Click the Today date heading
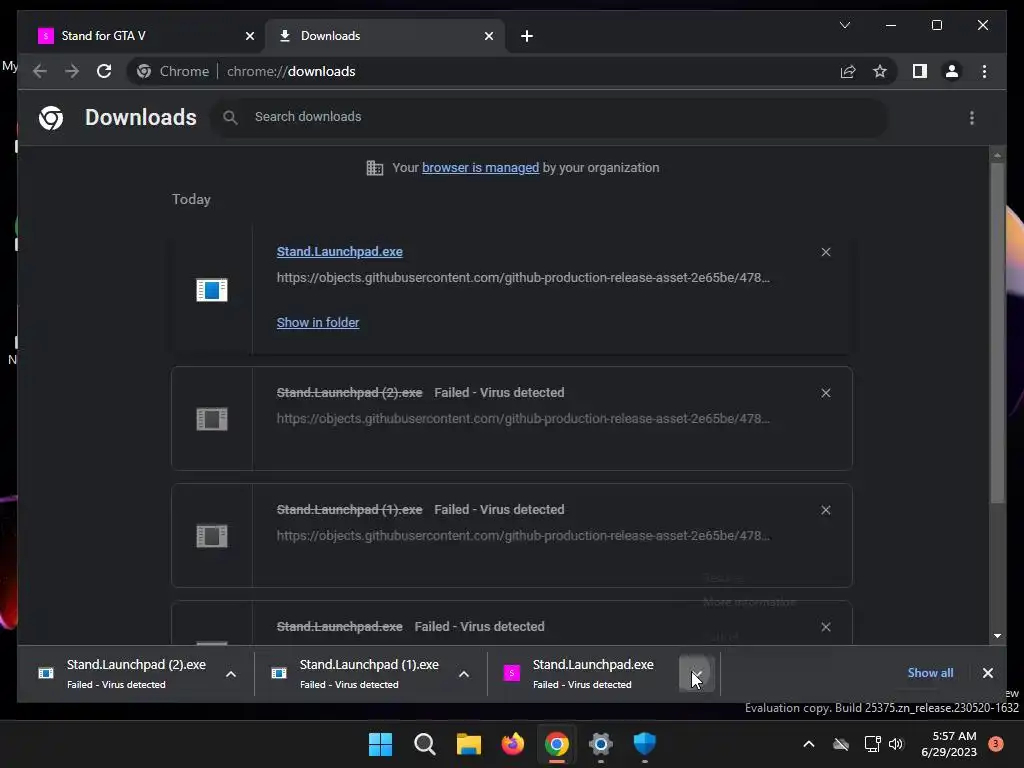This screenshot has height=768, width=1024. (191, 199)
